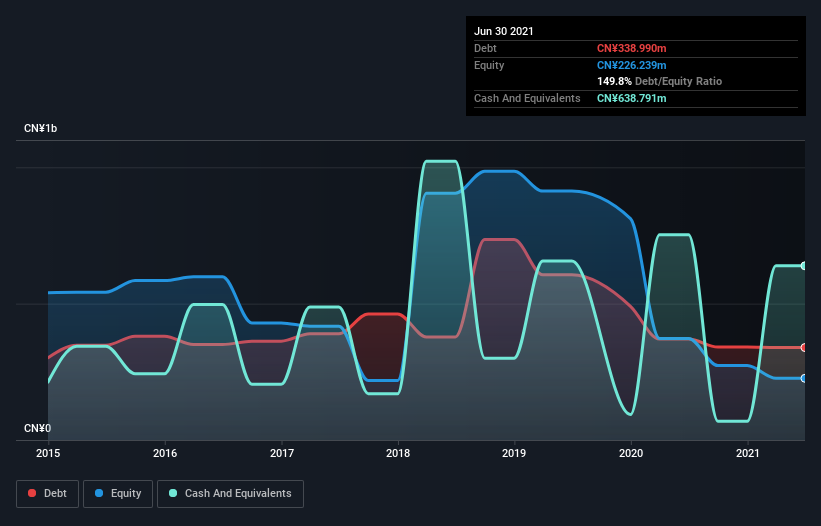Screen dimensions: 821x526
Task: Click the CN¥638.791m cash value
Action: tap(631, 98)
